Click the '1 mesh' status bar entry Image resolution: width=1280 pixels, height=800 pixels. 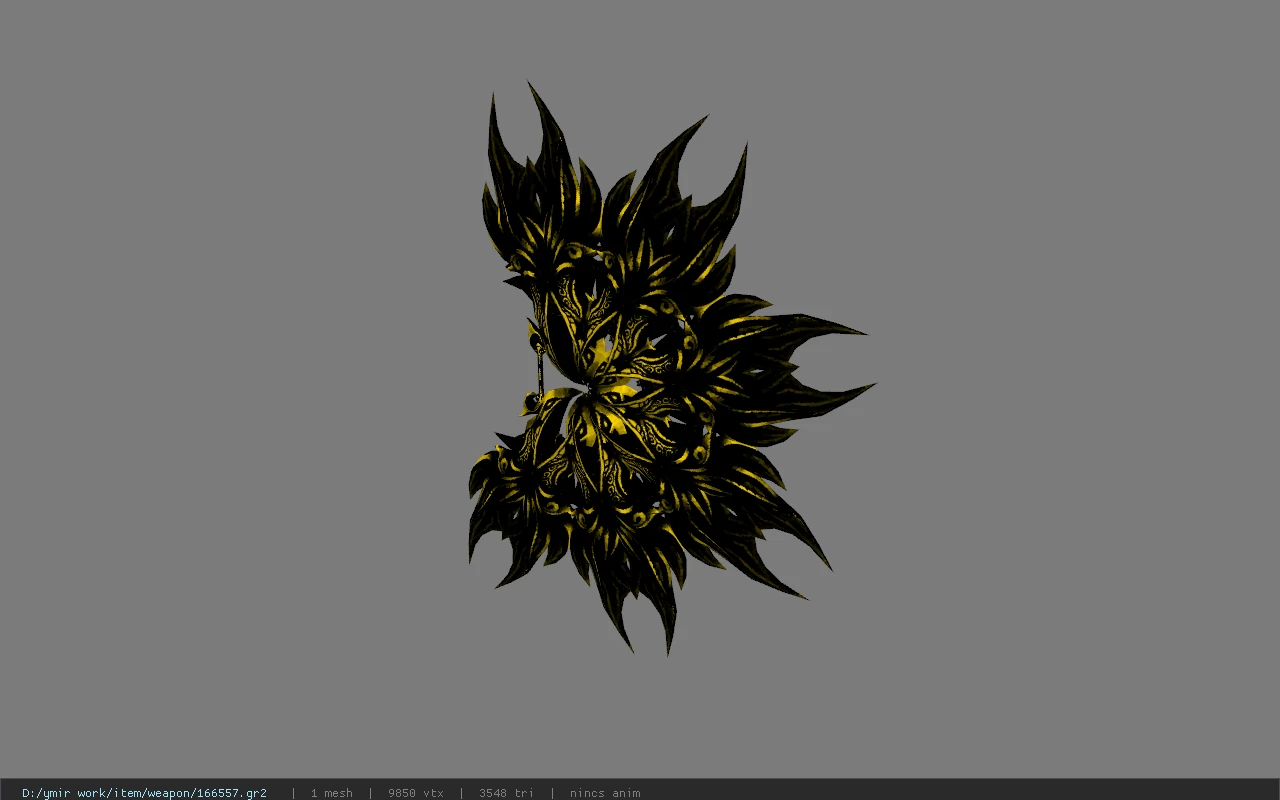pos(331,793)
